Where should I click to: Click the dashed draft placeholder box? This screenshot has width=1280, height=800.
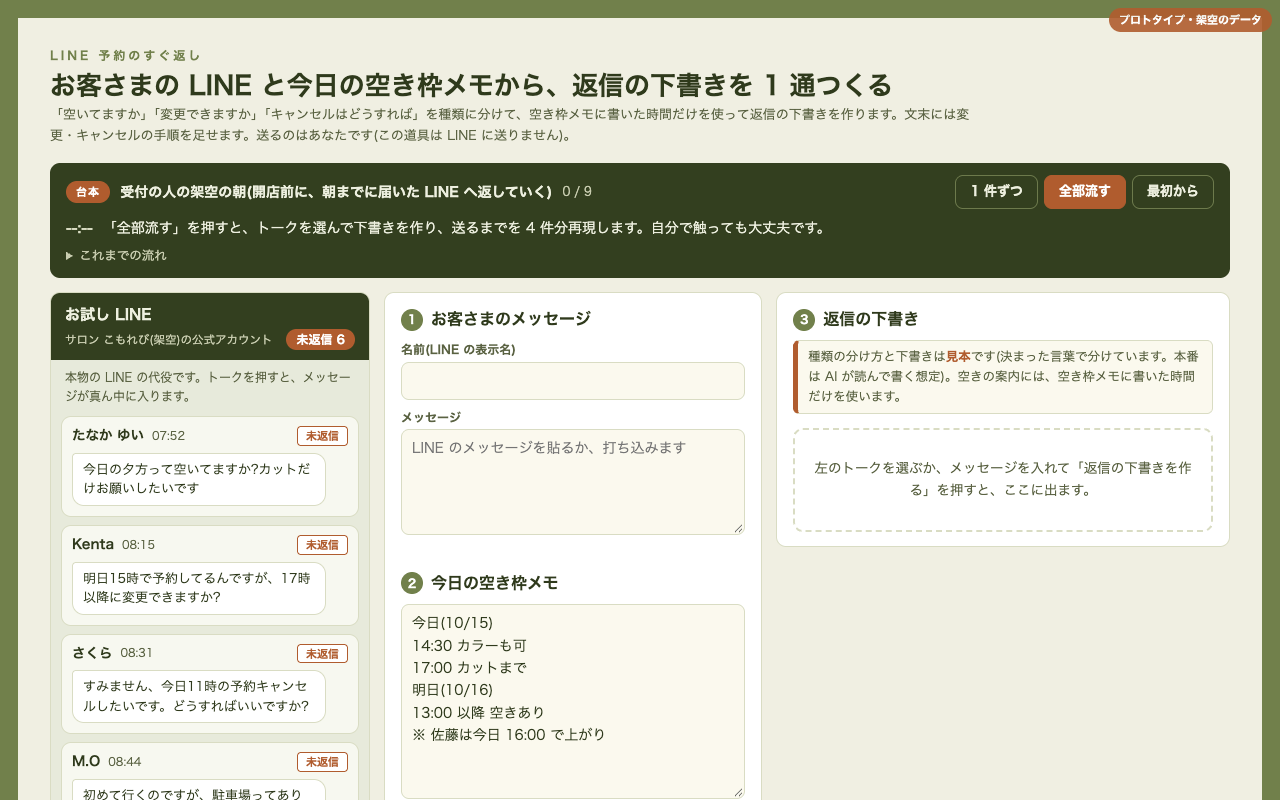(x=1003, y=480)
